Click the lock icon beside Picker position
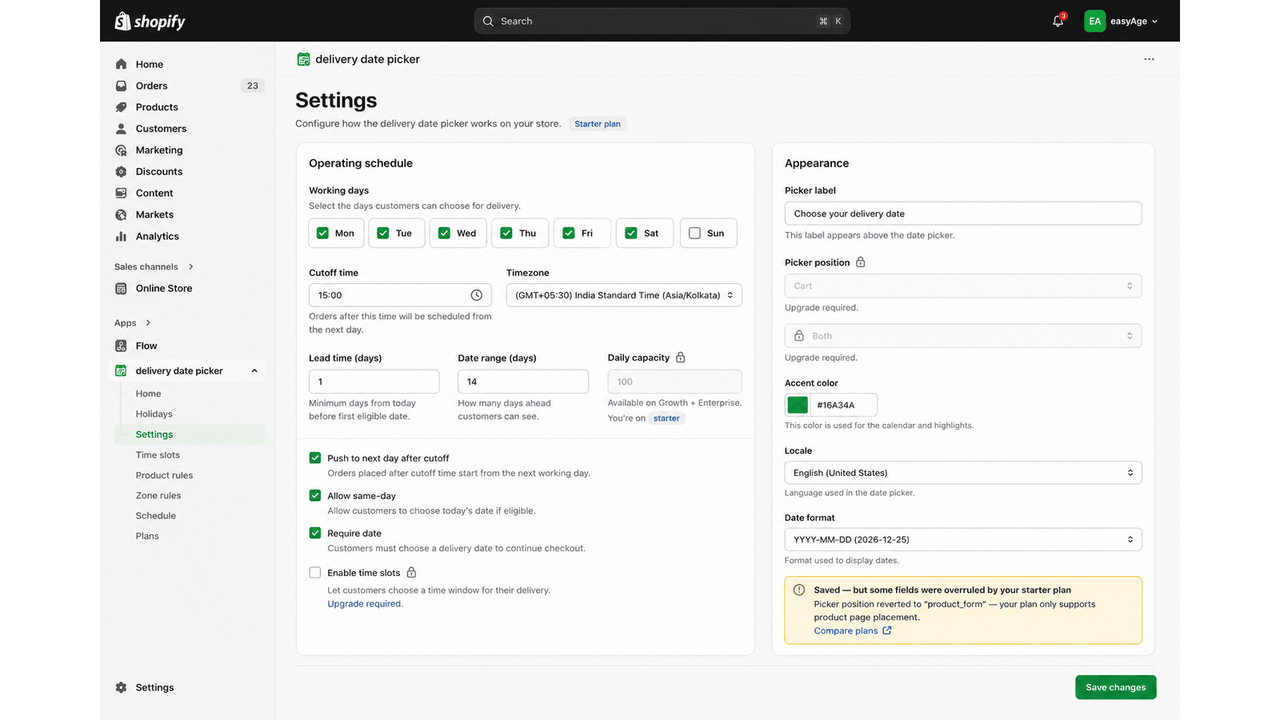The height and width of the screenshot is (720, 1280). click(x=861, y=262)
